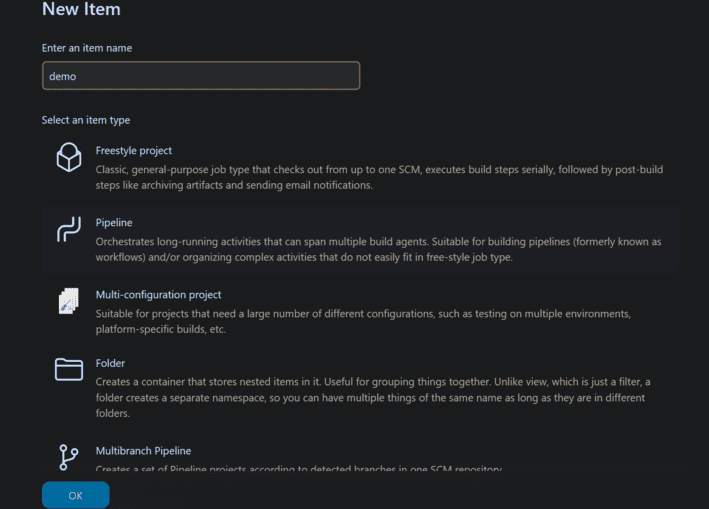The height and width of the screenshot is (509, 709).
Task: Click the Freestyle project description text
Action: (379, 177)
